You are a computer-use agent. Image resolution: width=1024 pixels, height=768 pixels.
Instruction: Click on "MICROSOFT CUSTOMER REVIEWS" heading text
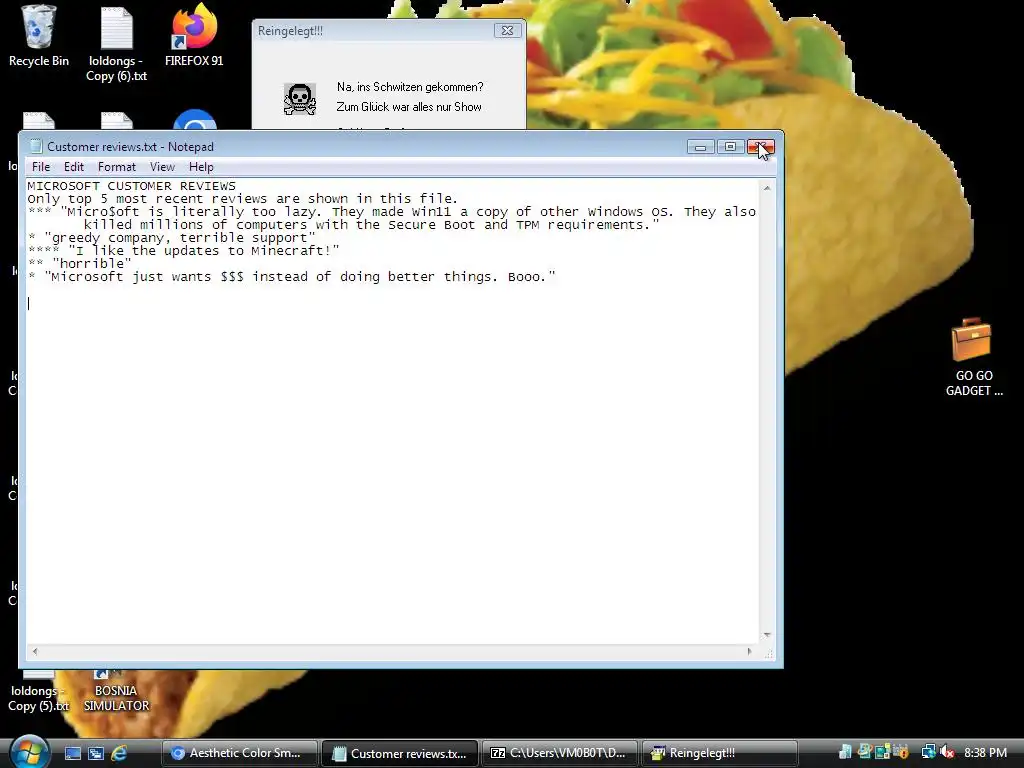(x=131, y=186)
